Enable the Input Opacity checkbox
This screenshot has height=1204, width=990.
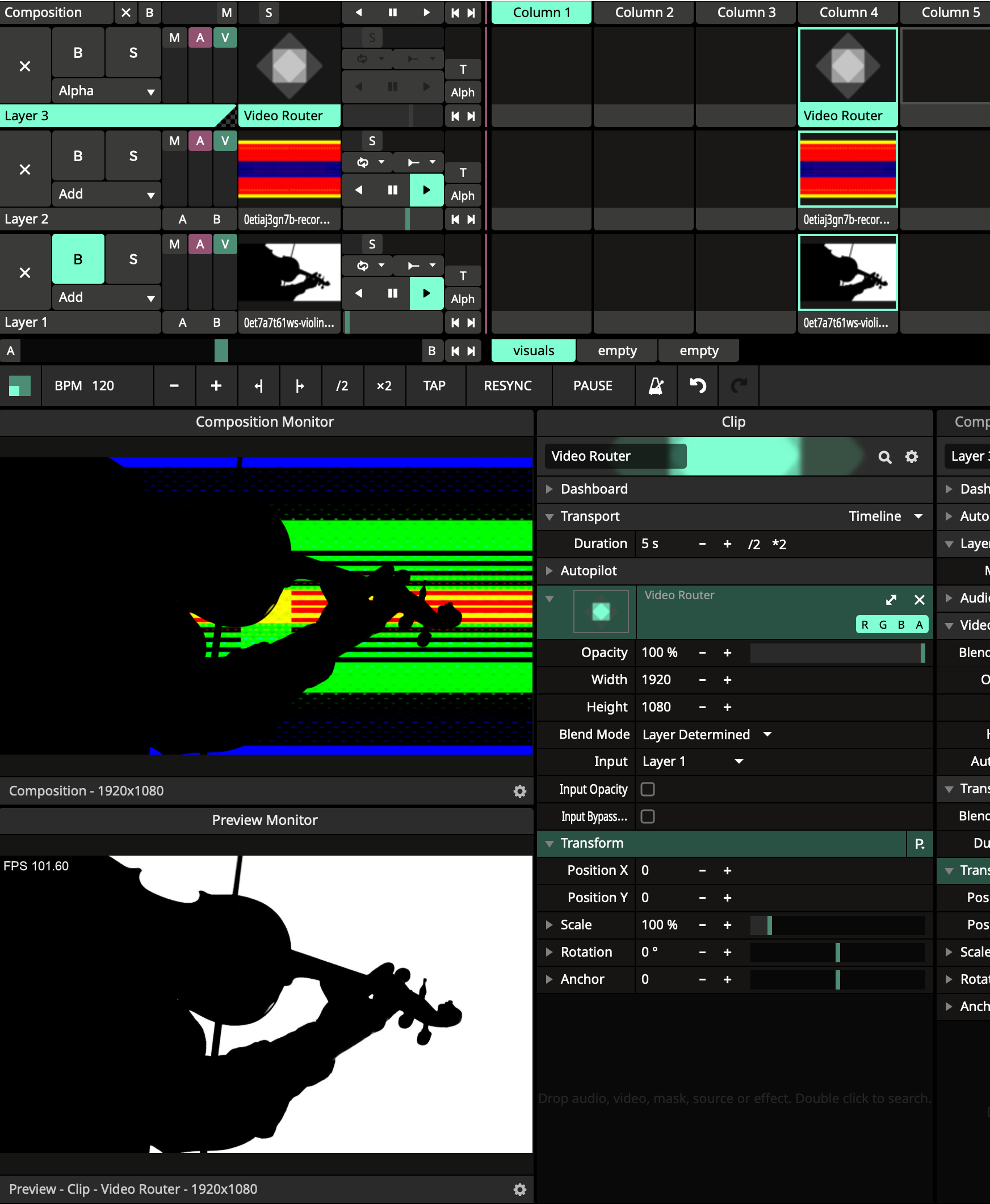tap(647, 789)
